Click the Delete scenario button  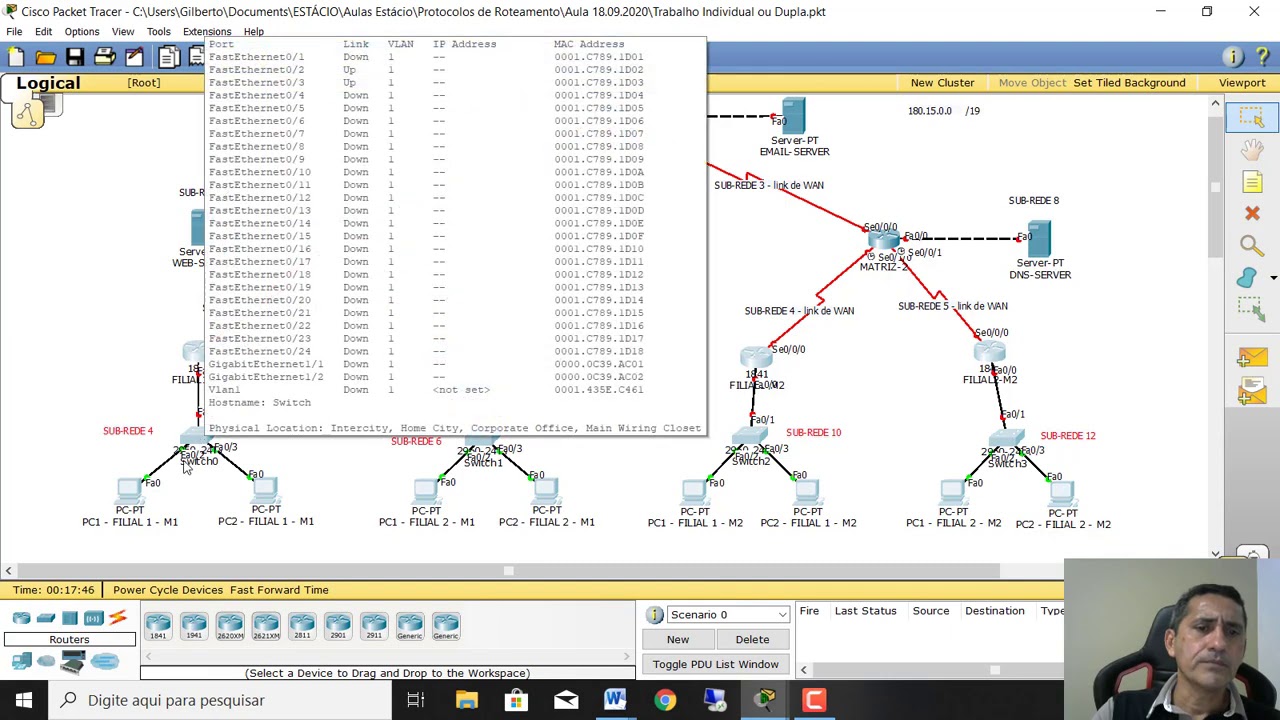pos(752,640)
